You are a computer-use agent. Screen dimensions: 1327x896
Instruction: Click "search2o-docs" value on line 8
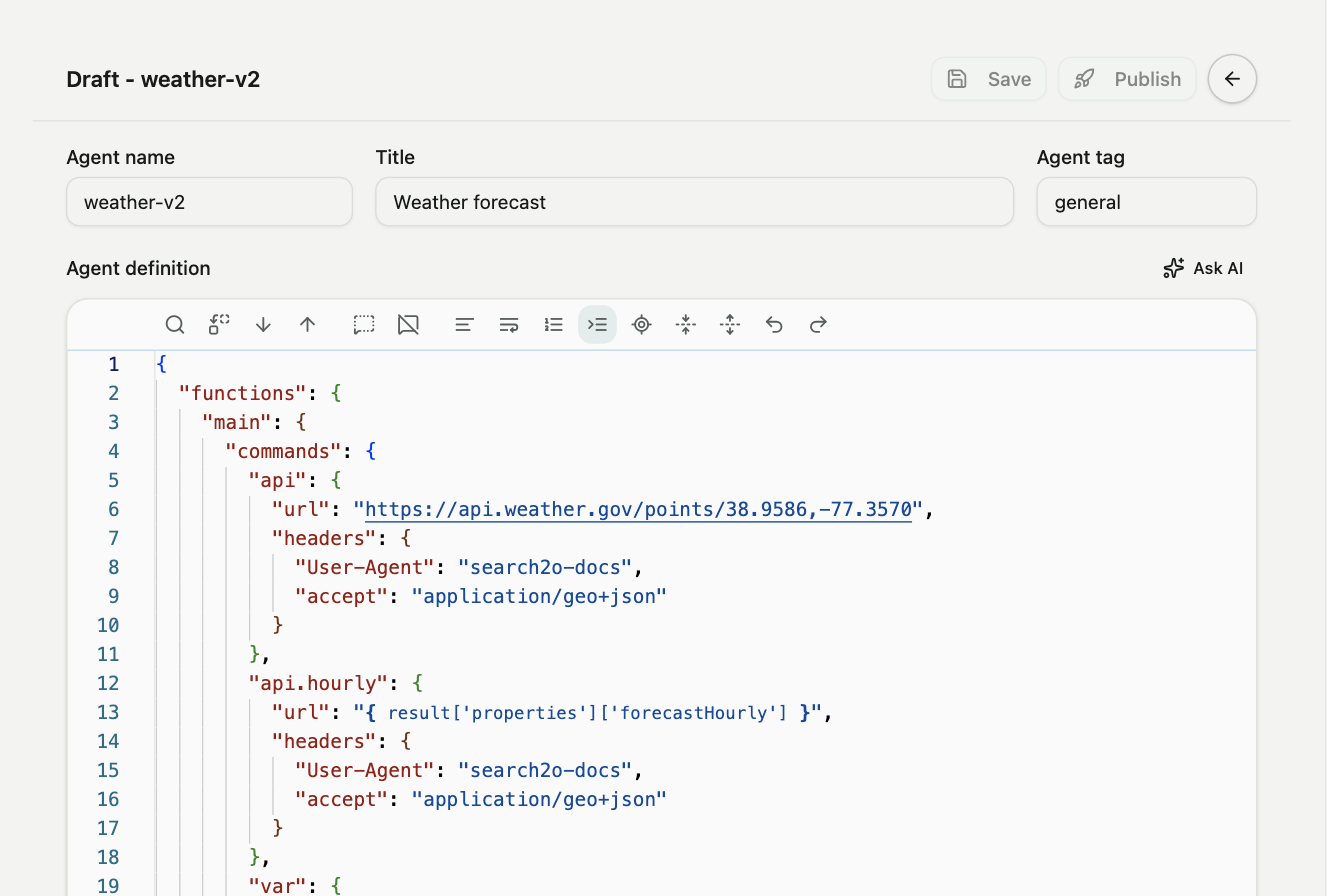[546, 567]
